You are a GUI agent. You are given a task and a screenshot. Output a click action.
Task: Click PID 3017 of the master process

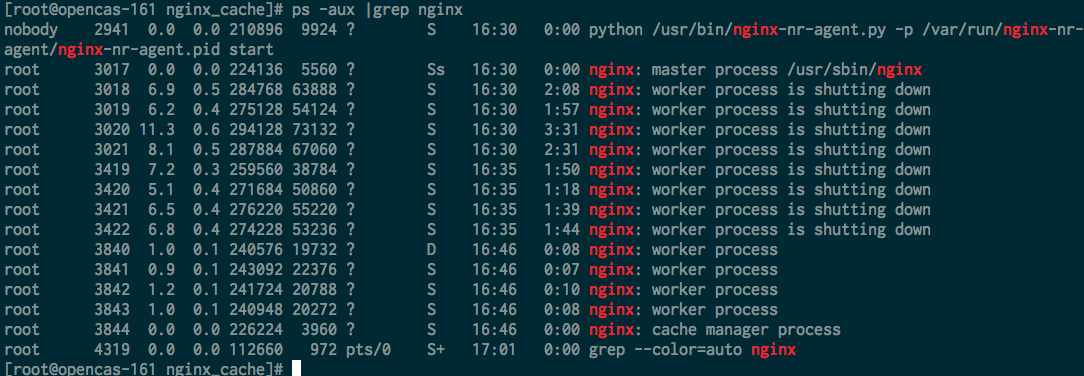coord(111,70)
